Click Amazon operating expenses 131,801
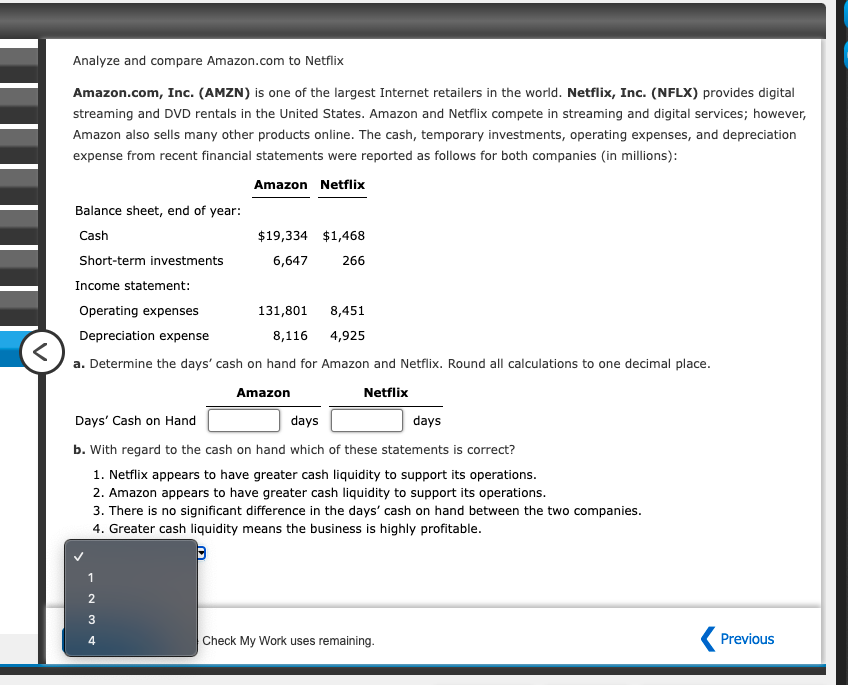Screen dimensions: 848x685 pyautogui.click(x=282, y=311)
